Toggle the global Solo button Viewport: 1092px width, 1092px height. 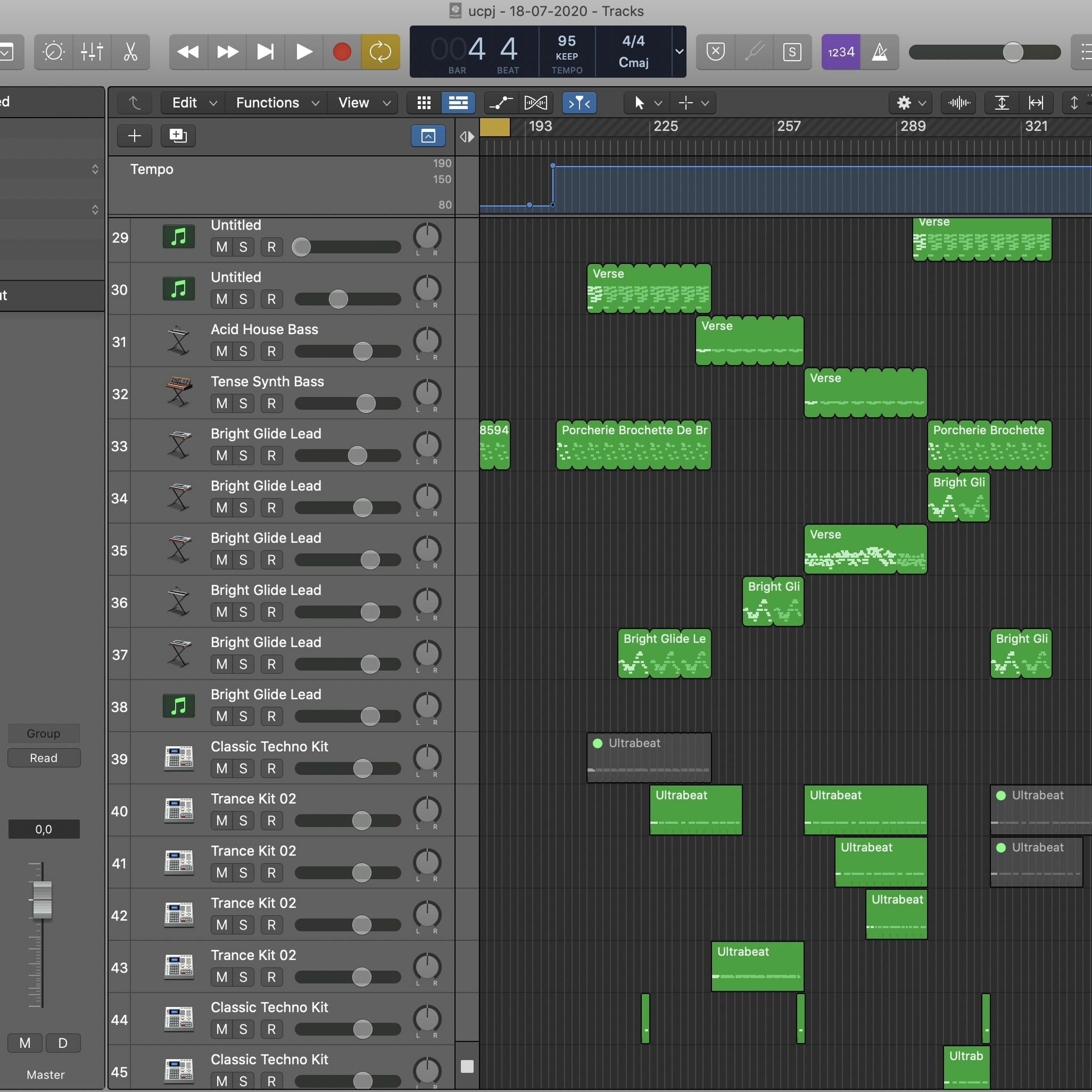(x=792, y=52)
